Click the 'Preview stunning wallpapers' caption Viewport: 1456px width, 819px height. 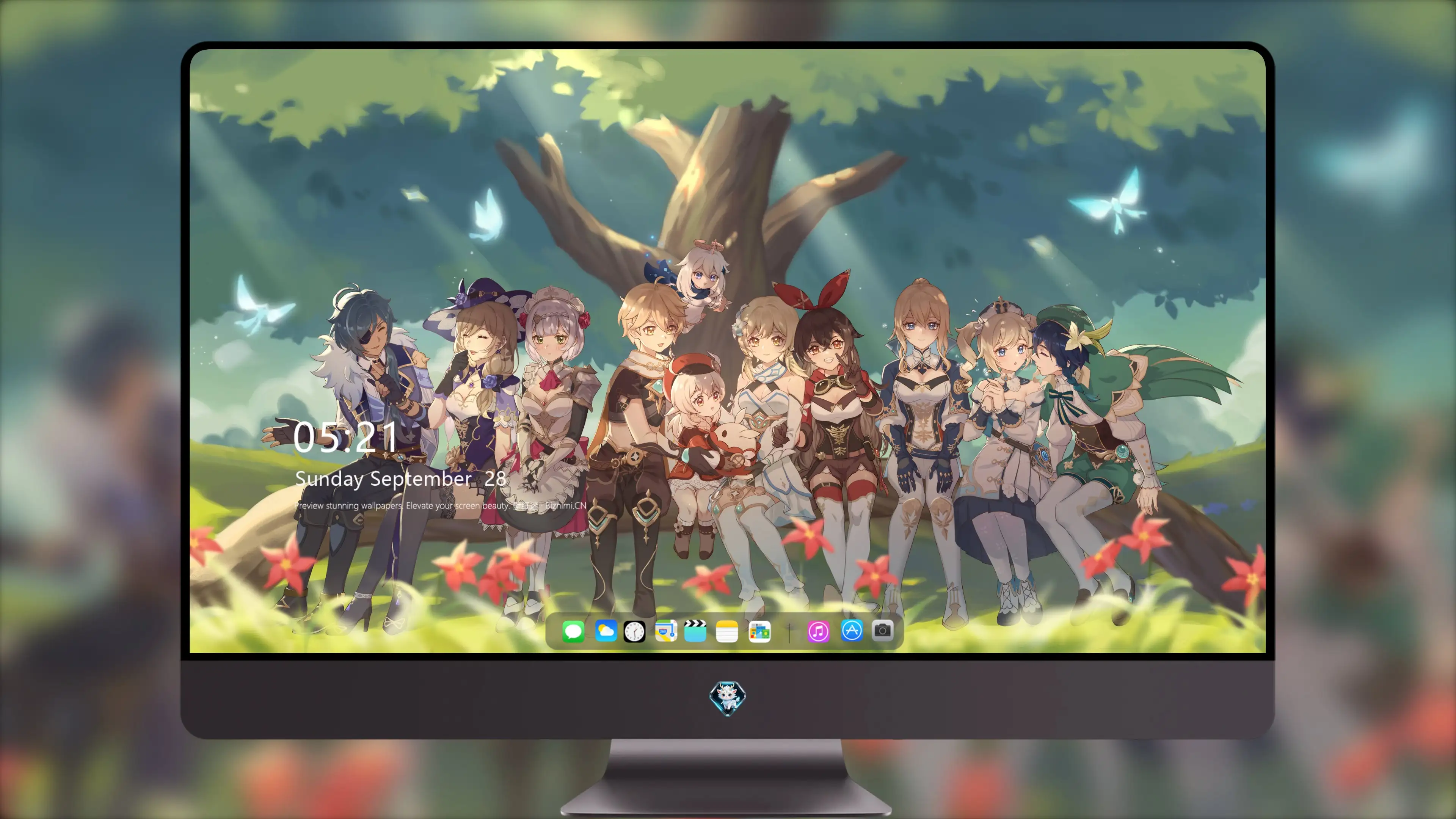point(441,505)
